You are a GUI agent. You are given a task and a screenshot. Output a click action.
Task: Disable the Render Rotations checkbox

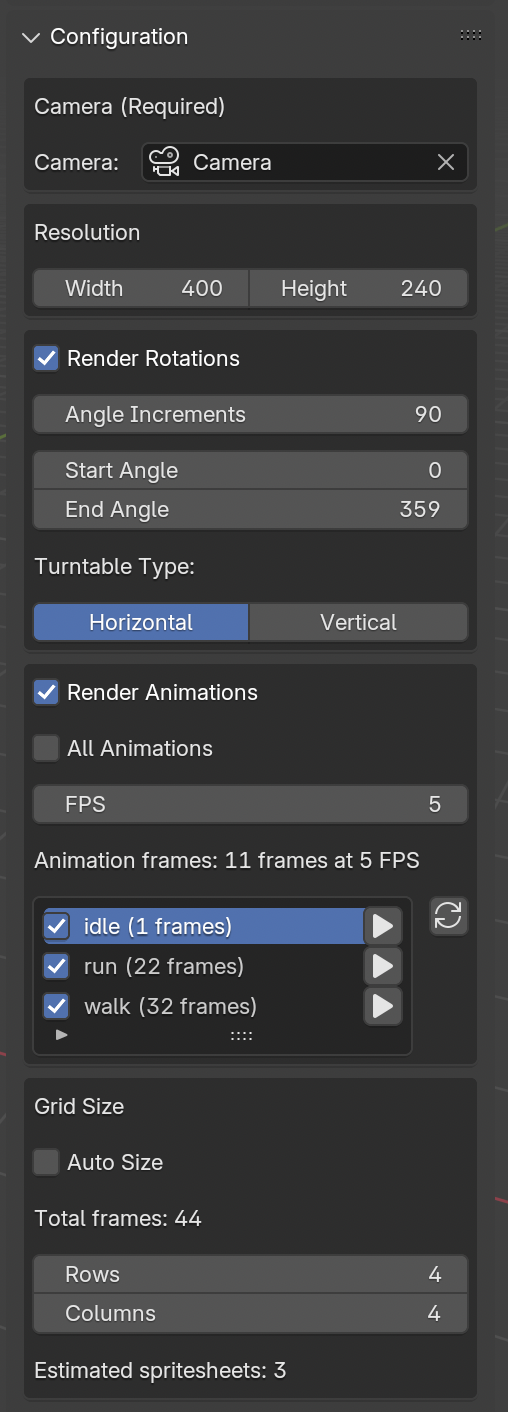(x=46, y=358)
